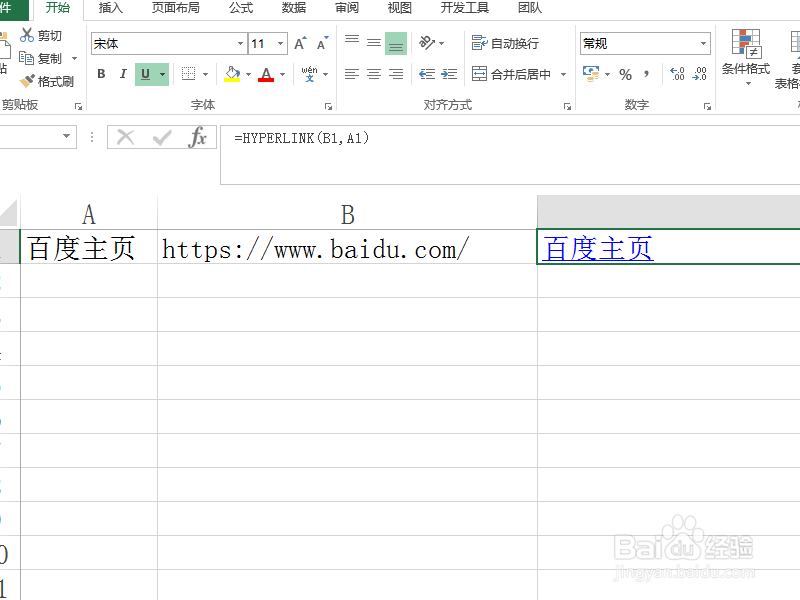
Task: Decrease indent
Action: click(427, 74)
